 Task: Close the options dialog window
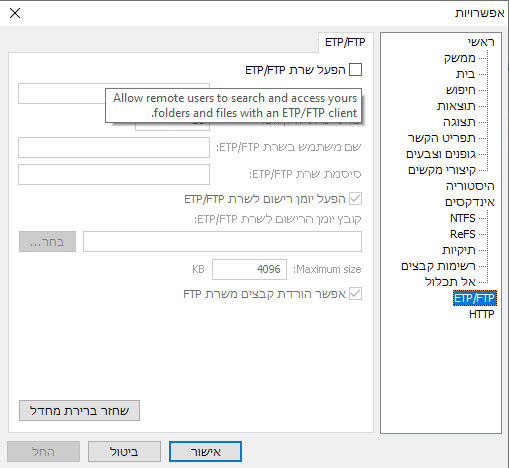point(15,13)
